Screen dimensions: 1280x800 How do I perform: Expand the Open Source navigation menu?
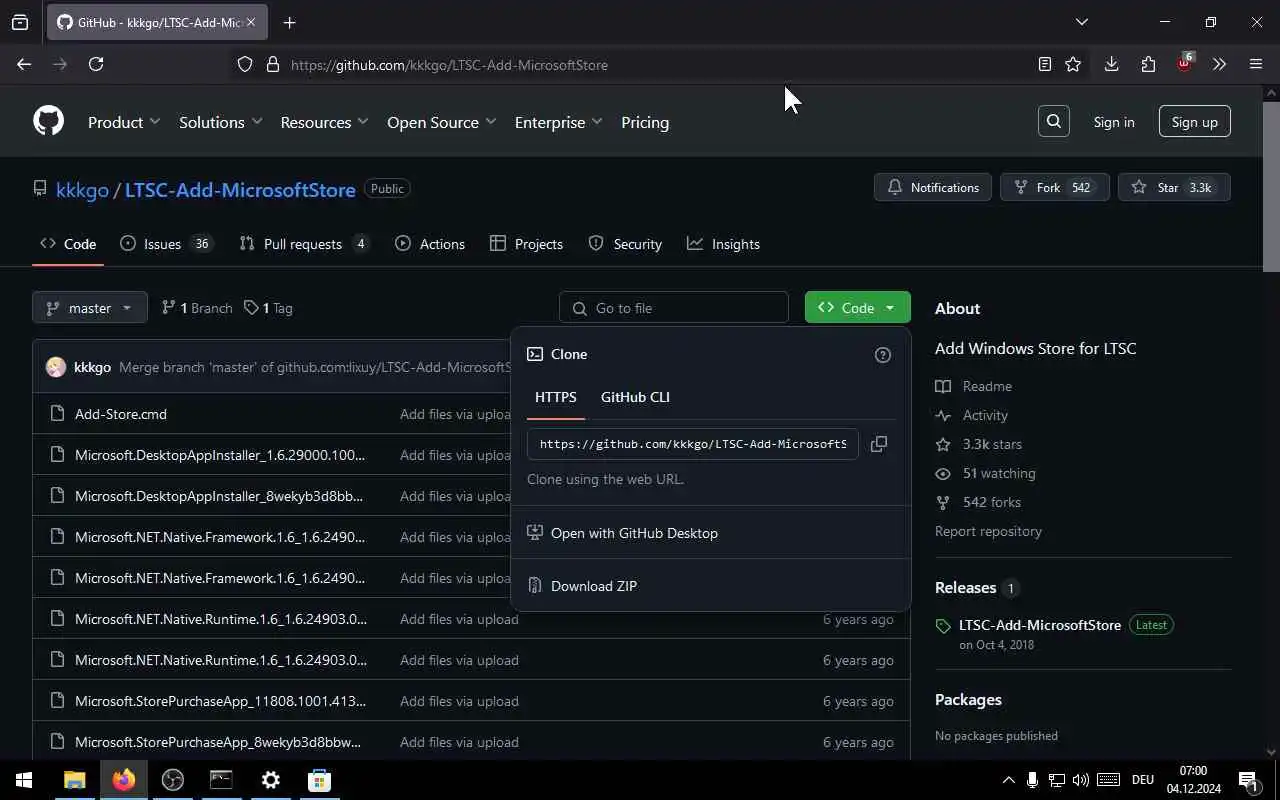click(441, 122)
